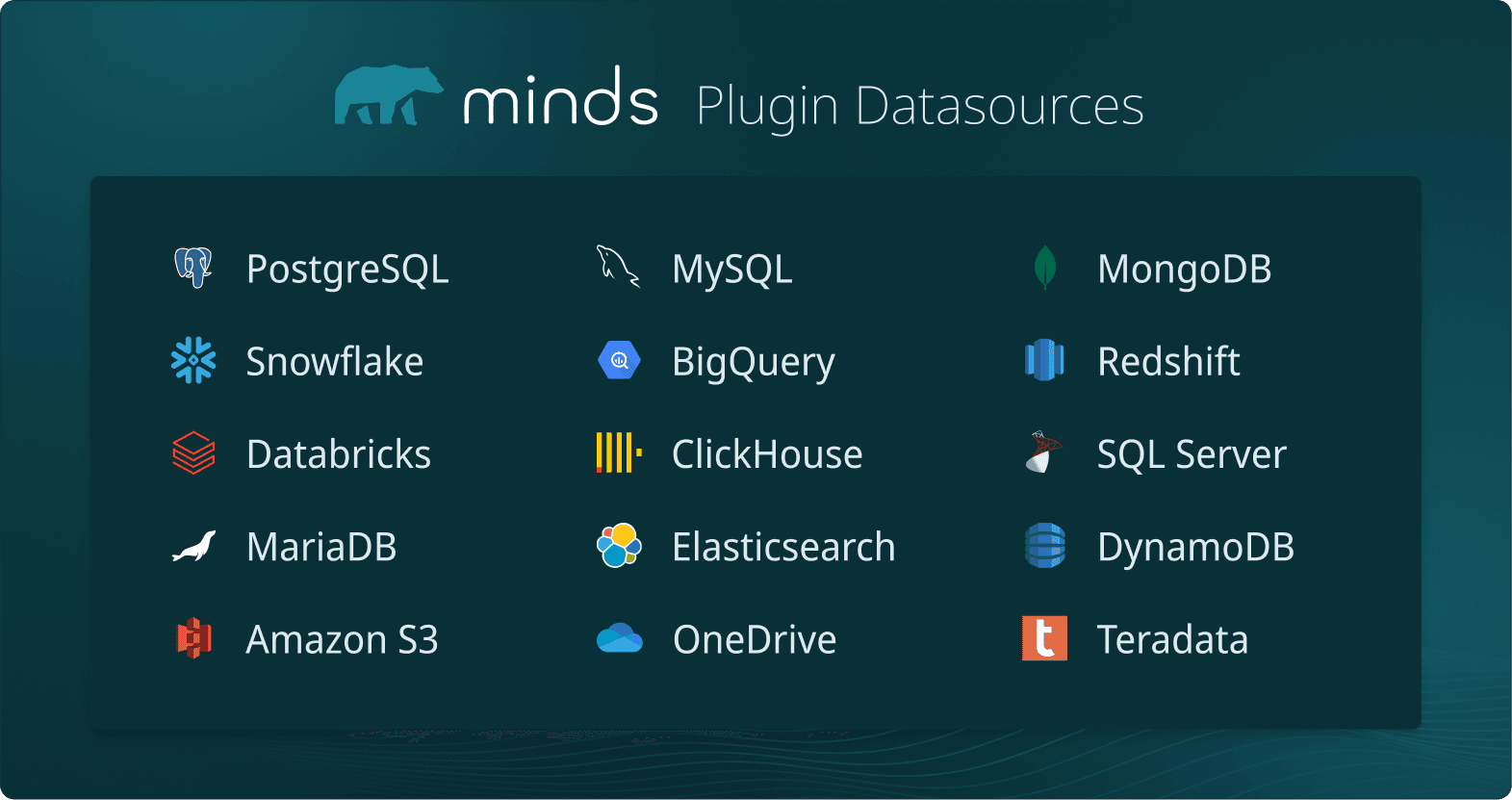Click the MindsDB bear logo

pyautogui.click(x=388, y=95)
